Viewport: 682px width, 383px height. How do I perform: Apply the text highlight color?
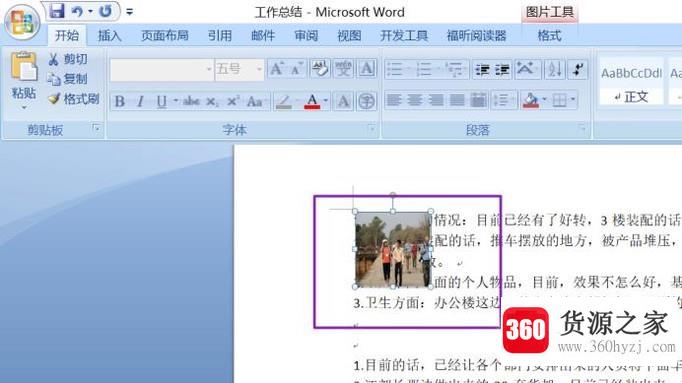(x=284, y=102)
